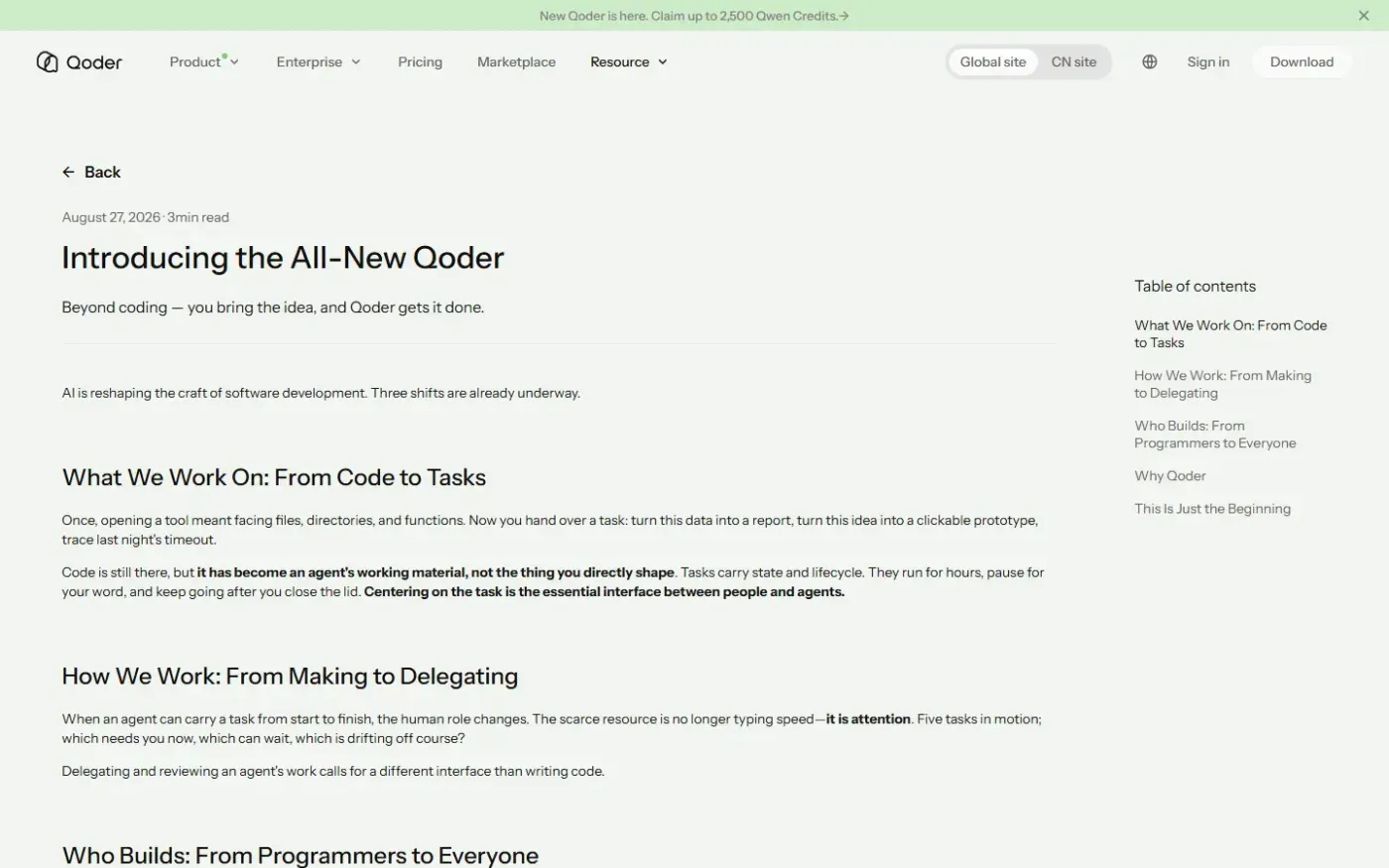Go to Marketplace

516,62
